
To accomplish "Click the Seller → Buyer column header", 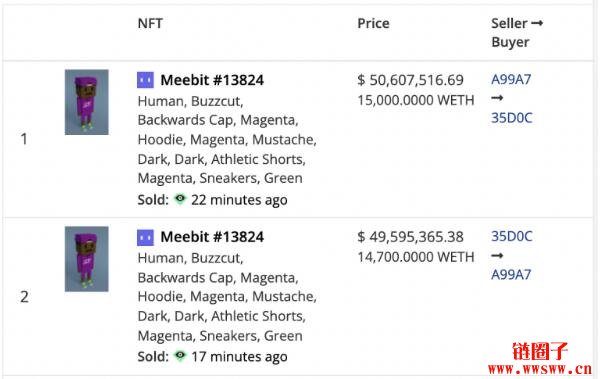I will click(x=517, y=33).
